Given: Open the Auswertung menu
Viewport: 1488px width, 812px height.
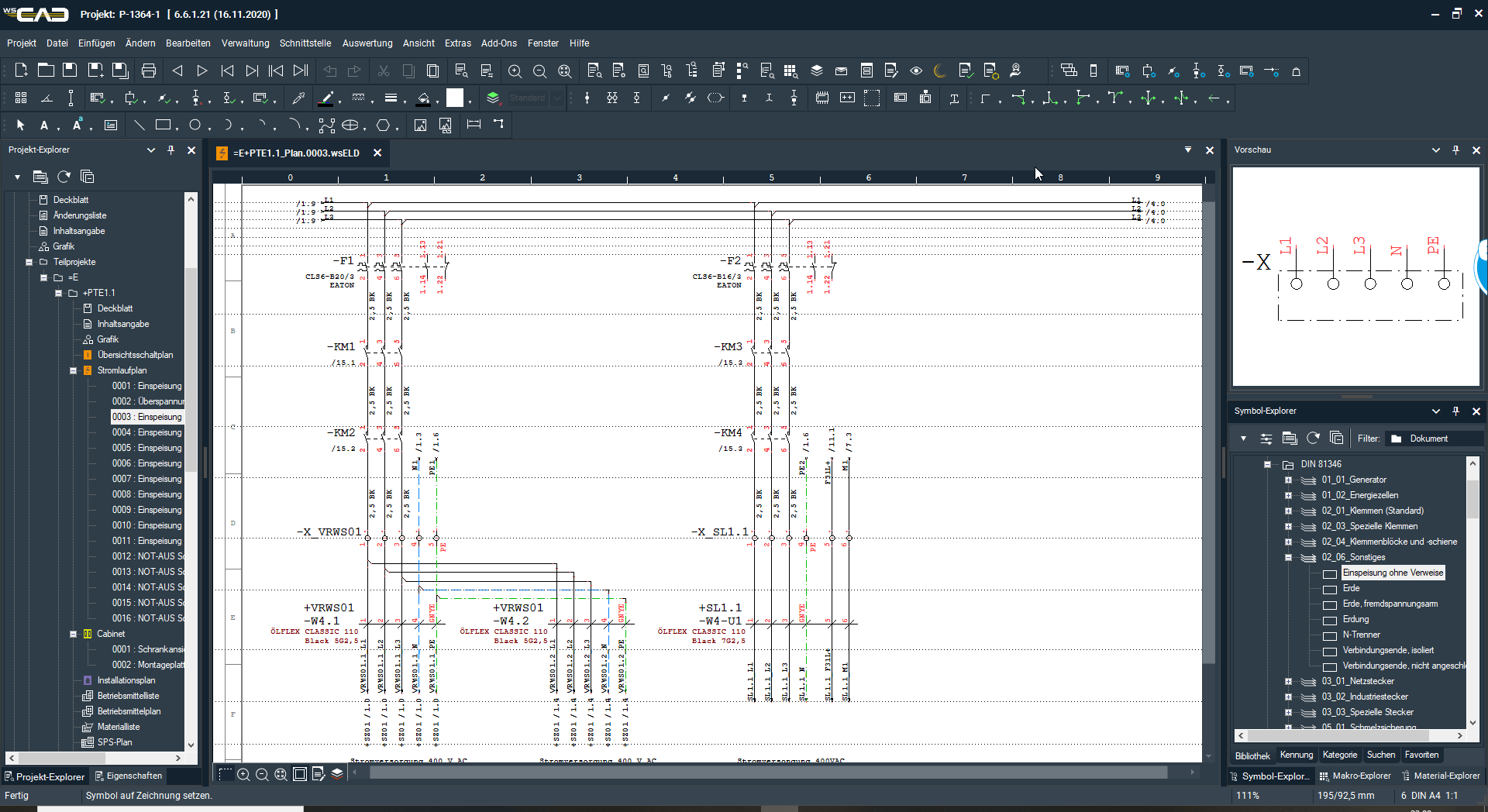Looking at the screenshot, I should 367,43.
